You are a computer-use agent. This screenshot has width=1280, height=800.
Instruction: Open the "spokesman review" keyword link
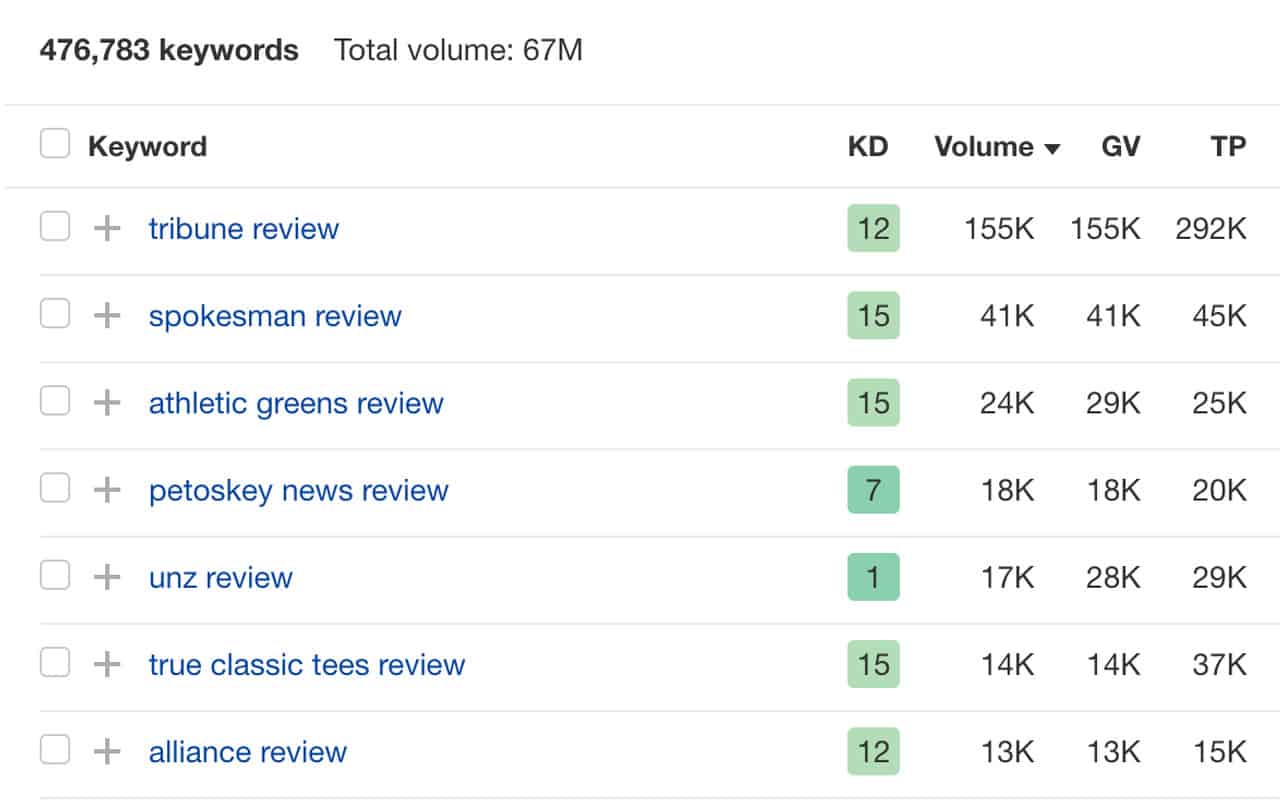(274, 316)
